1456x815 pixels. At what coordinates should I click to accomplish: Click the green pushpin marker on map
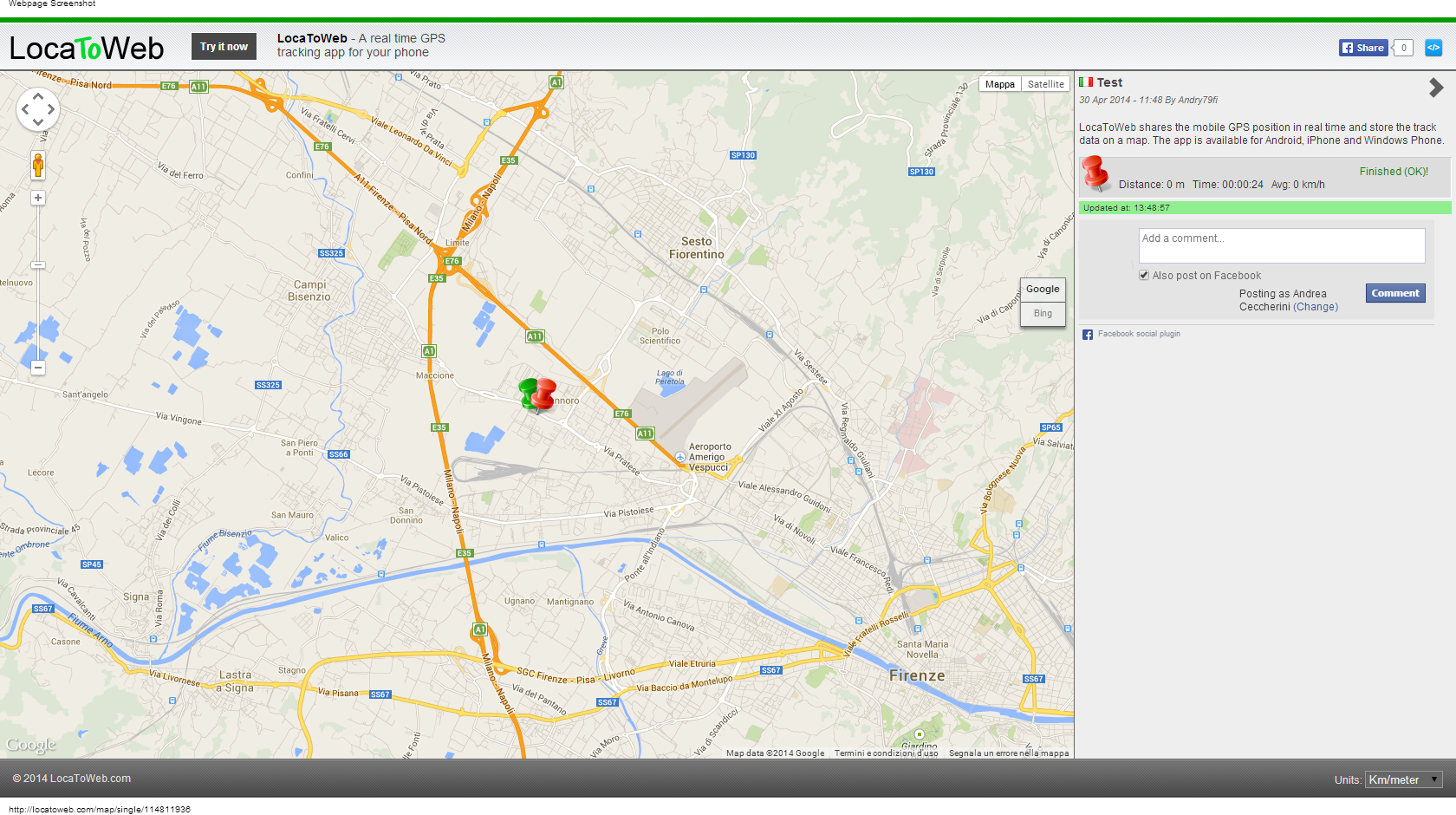tap(525, 393)
